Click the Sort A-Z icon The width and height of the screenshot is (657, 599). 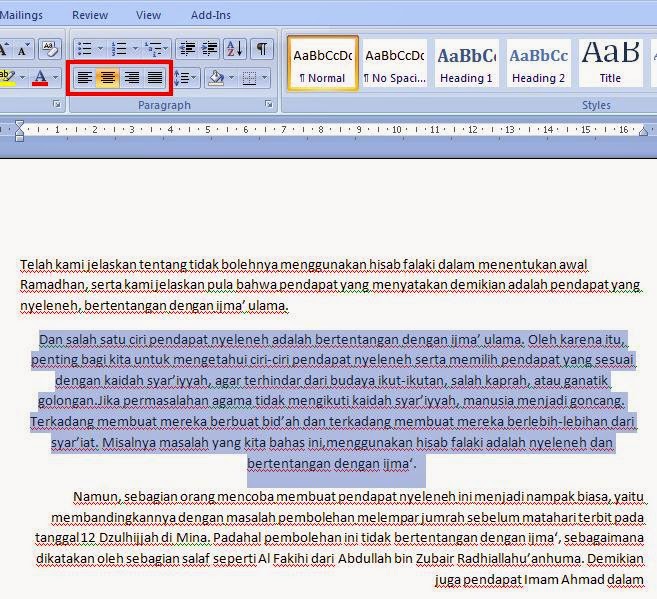click(x=235, y=49)
